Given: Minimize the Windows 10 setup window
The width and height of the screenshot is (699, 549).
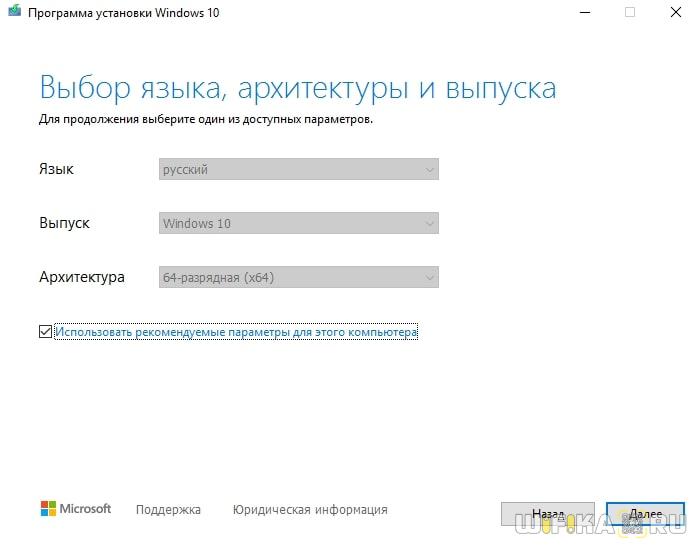Looking at the screenshot, I should pos(585,12).
